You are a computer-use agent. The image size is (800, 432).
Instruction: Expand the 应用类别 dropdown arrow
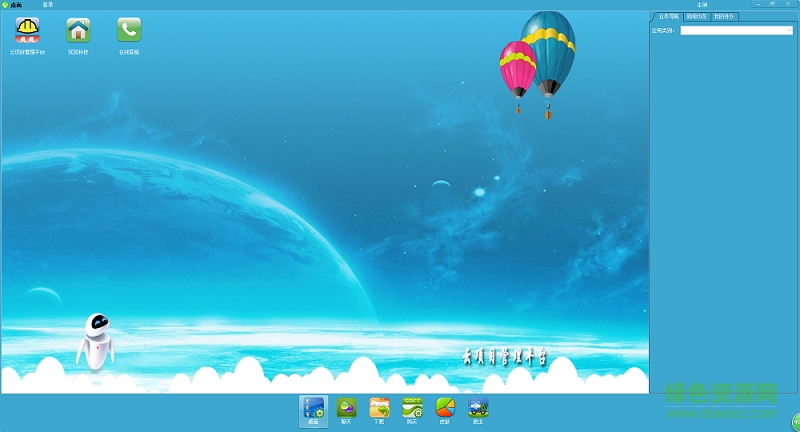[x=789, y=30]
